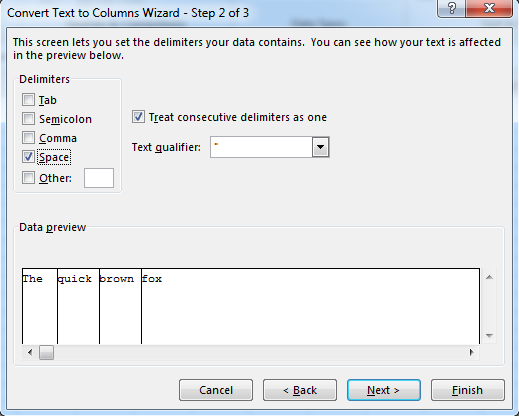Click the data preview scroll down arrow
The height and width of the screenshot is (416, 519).
pyautogui.click(x=489, y=335)
